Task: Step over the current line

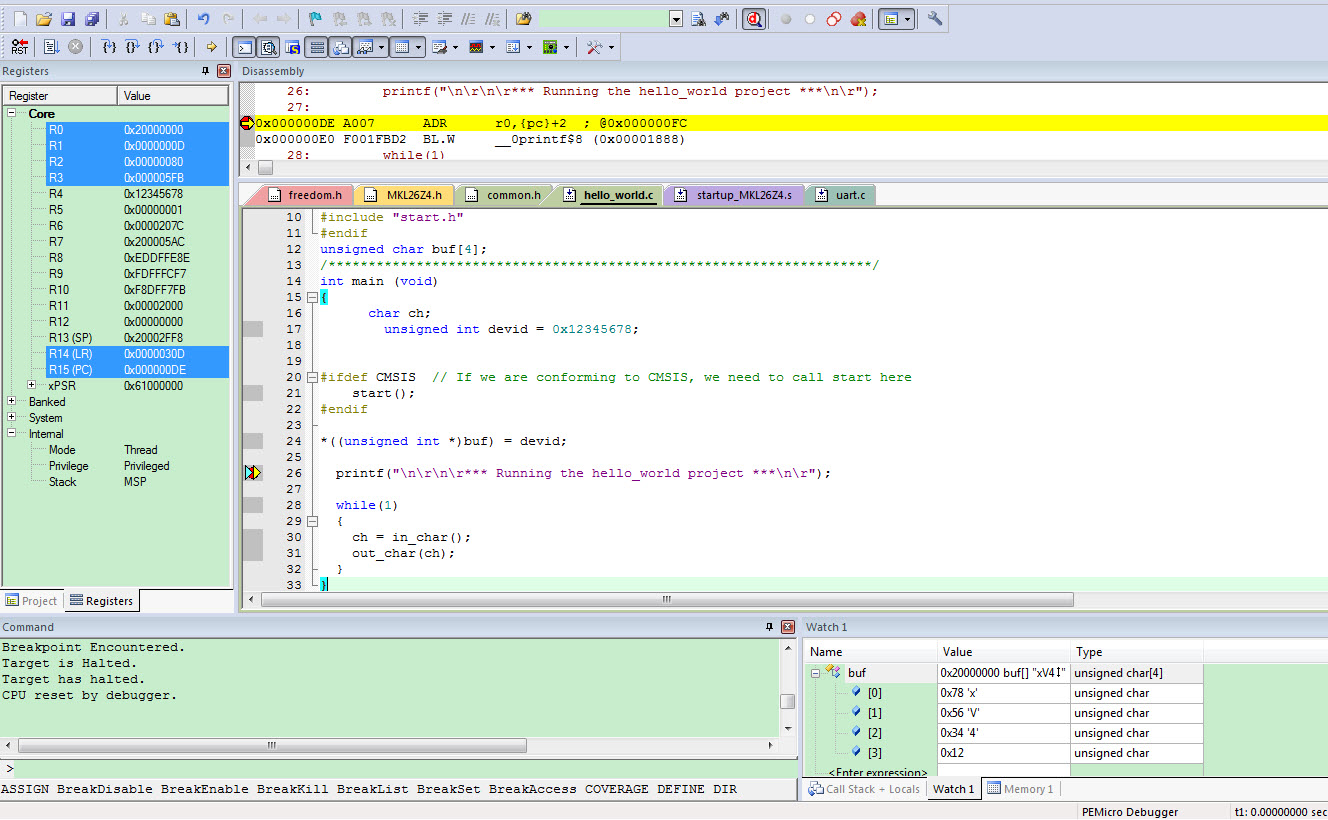Action: click(132, 47)
